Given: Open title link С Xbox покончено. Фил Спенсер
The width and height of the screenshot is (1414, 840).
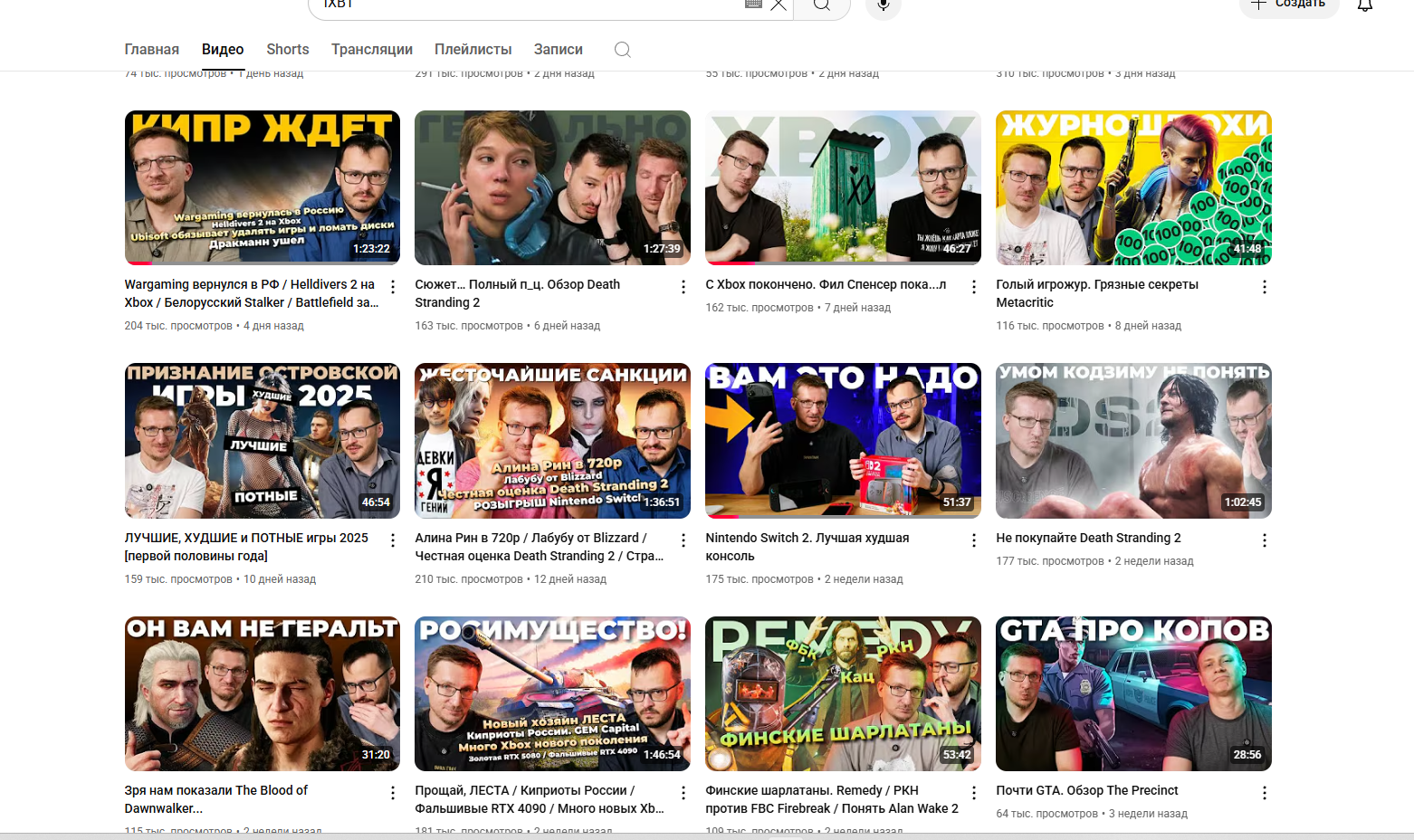Looking at the screenshot, I should click(826, 284).
